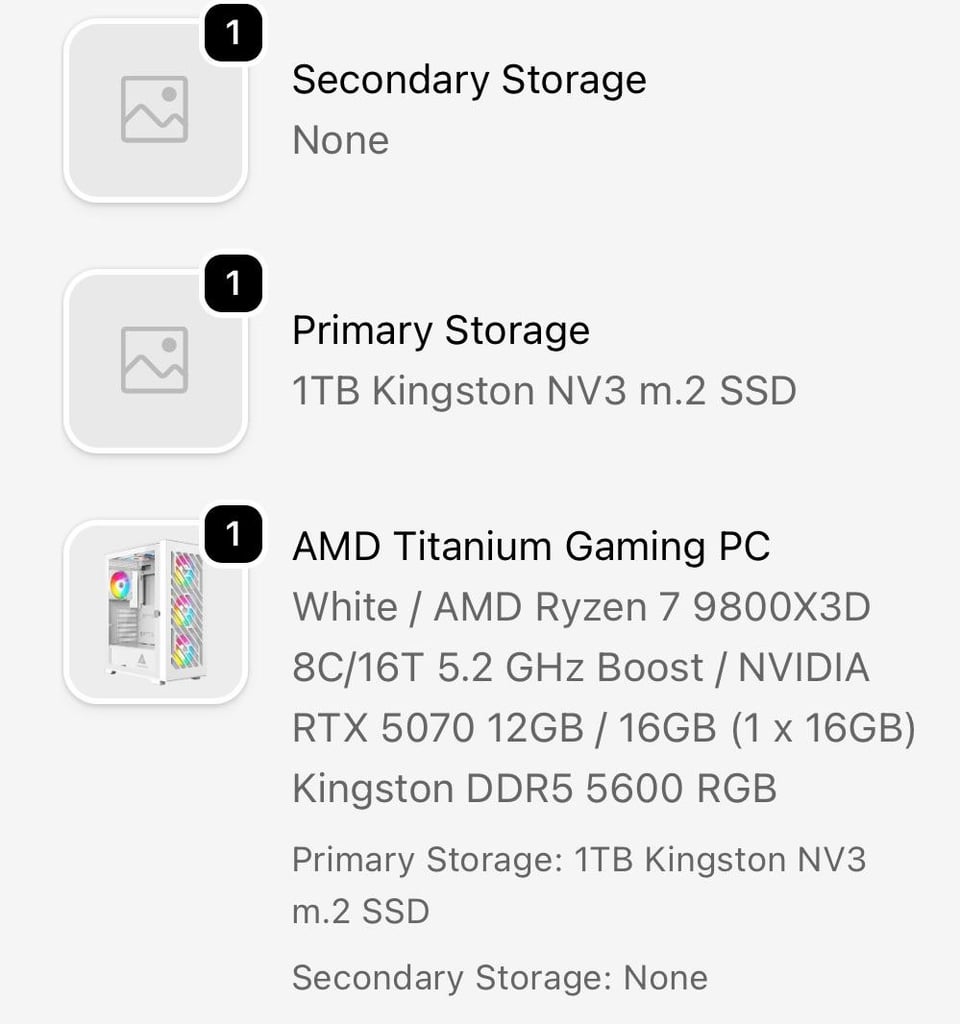Select the Secondary Storage item title
The height and width of the screenshot is (1024, 960).
(468, 80)
